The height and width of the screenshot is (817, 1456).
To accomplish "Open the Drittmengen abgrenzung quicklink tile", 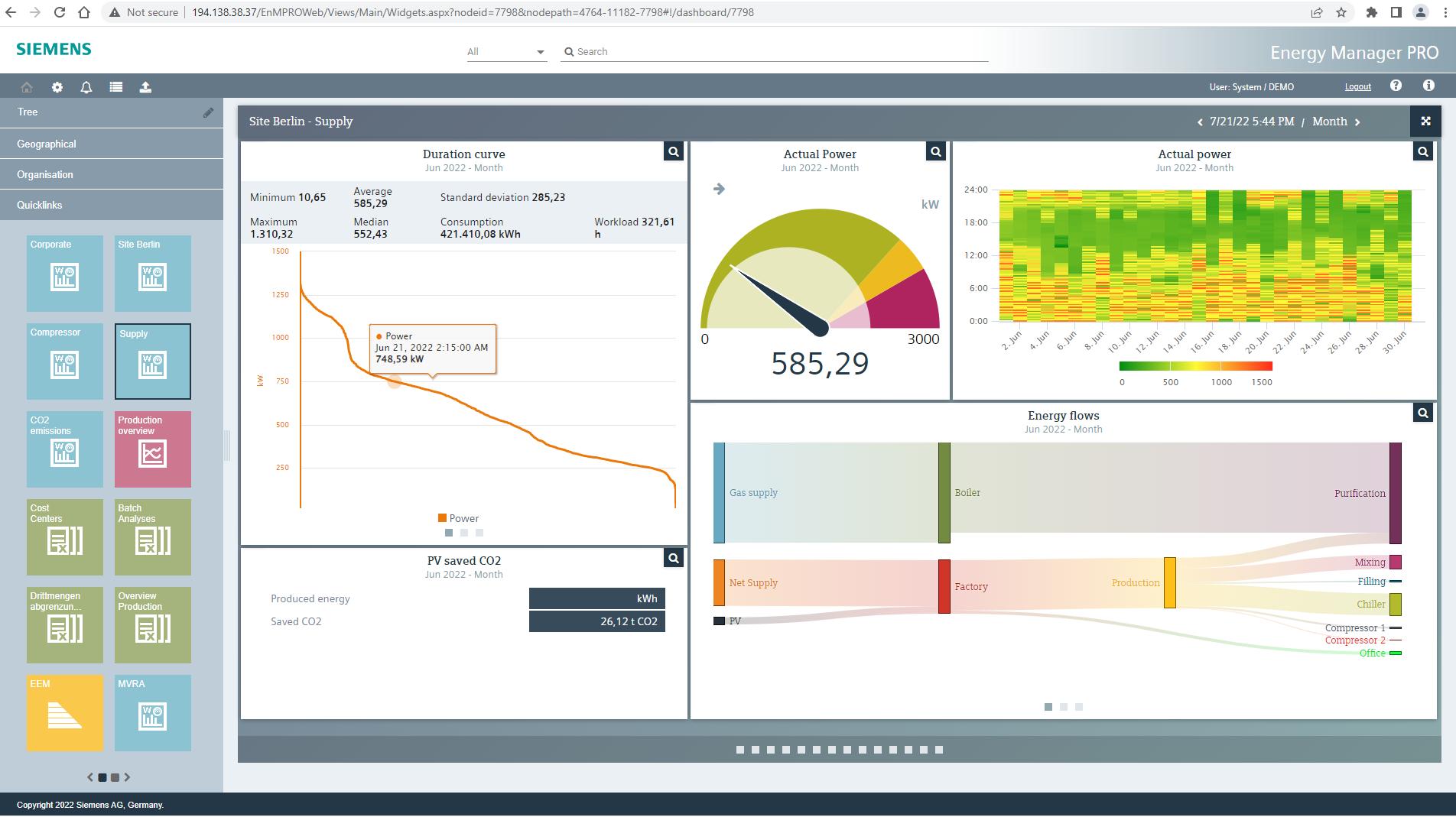I will [65, 625].
